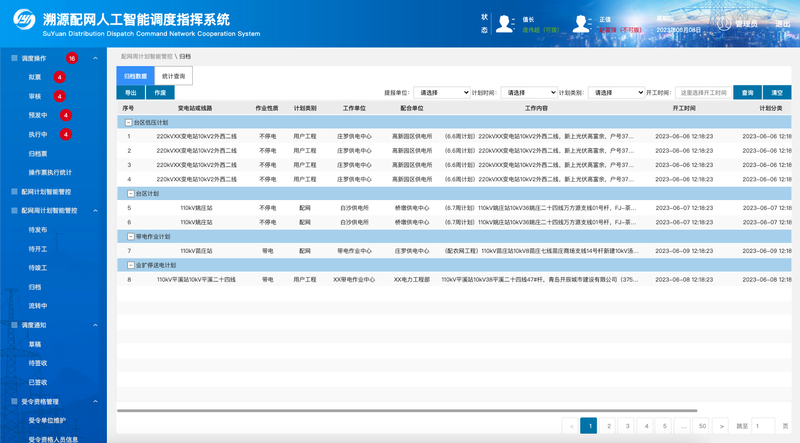The height and width of the screenshot is (443, 800).
Task: Click the 溯源 system logo icon
Action: pyautogui.click(x=24, y=19)
